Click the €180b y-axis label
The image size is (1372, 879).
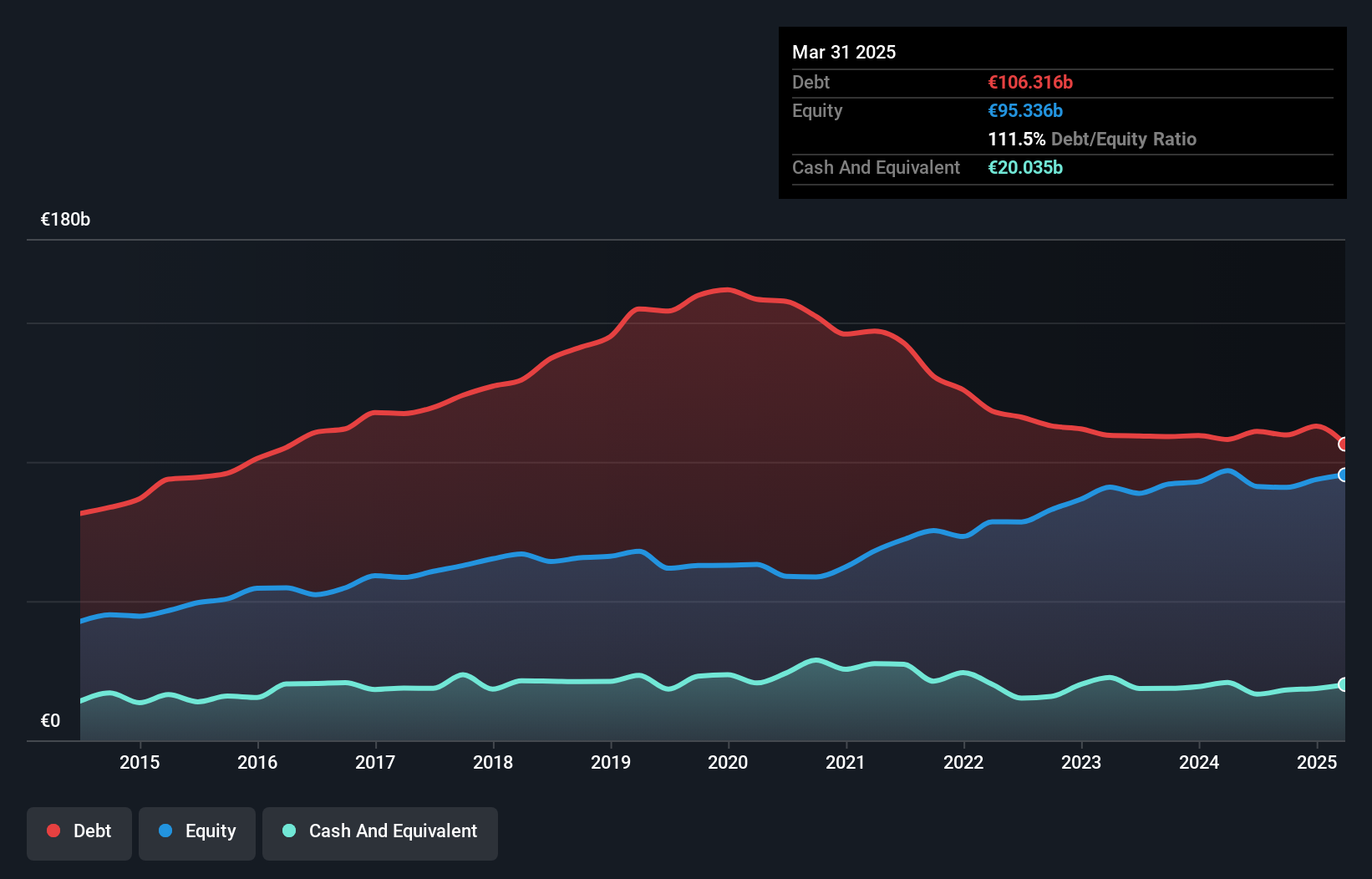click(65, 219)
